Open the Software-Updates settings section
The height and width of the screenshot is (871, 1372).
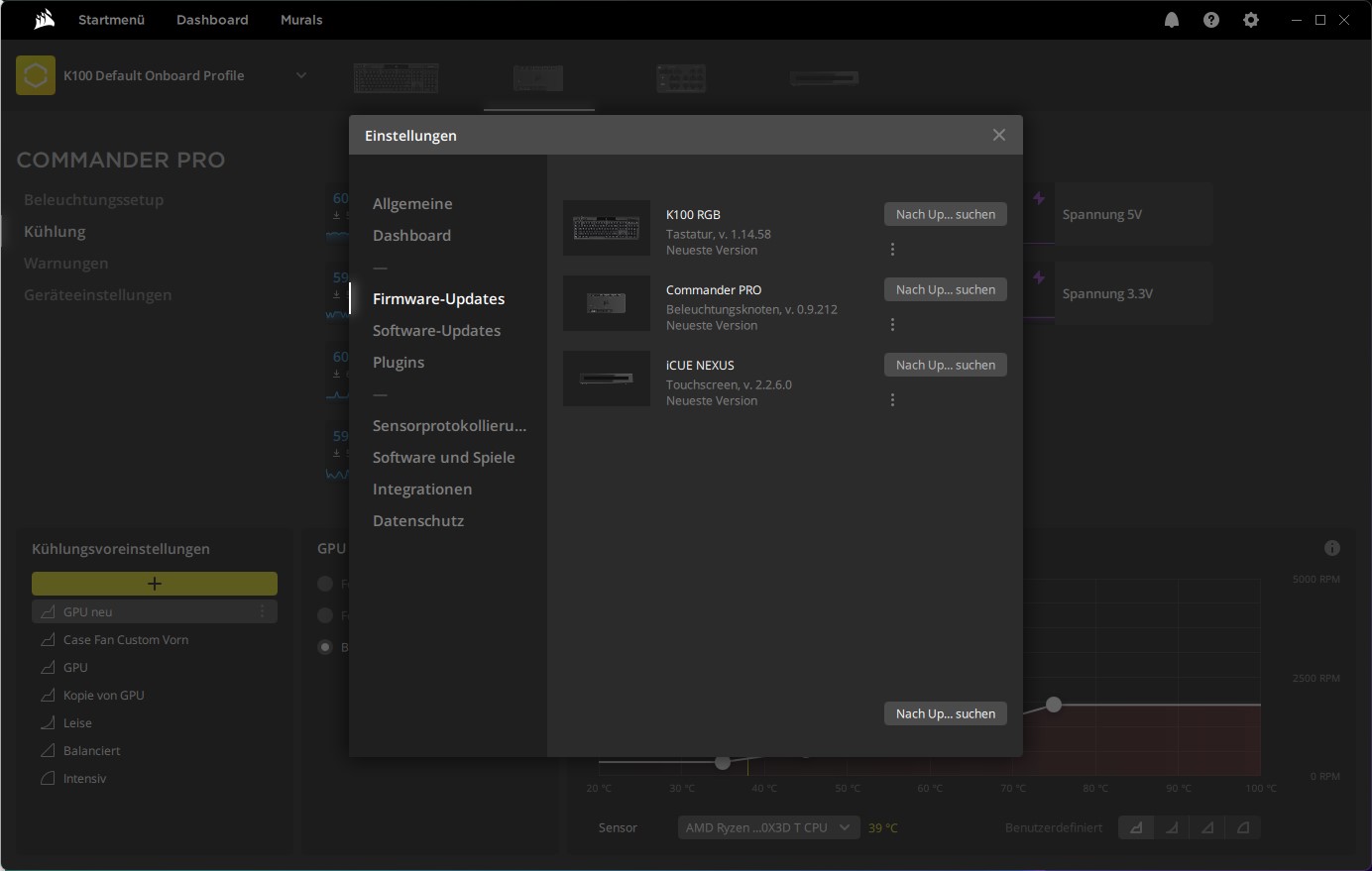436,331
